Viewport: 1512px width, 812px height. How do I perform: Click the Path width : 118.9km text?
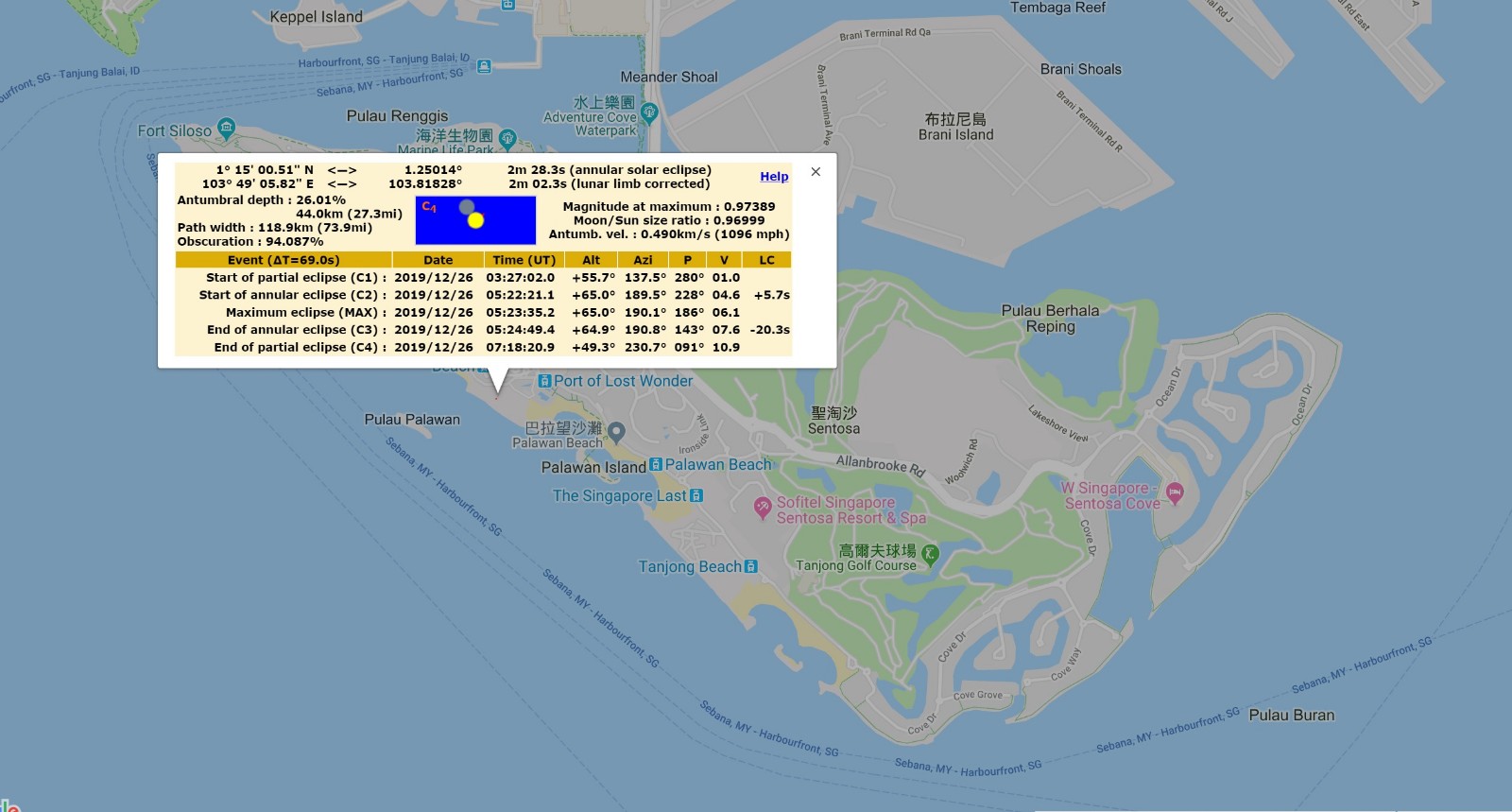(275, 228)
